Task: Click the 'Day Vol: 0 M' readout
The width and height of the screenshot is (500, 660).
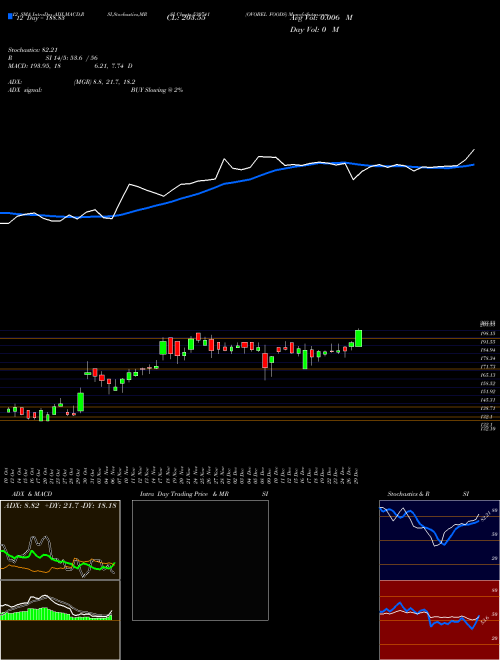Action: tap(314, 29)
